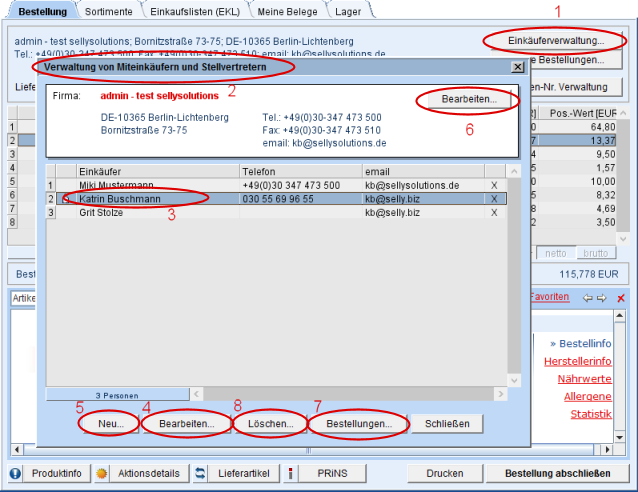Viewport: 638px width, 492px height.
Task: Click bottom panel horizontal scroll right arrow
Action: click(607, 450)
